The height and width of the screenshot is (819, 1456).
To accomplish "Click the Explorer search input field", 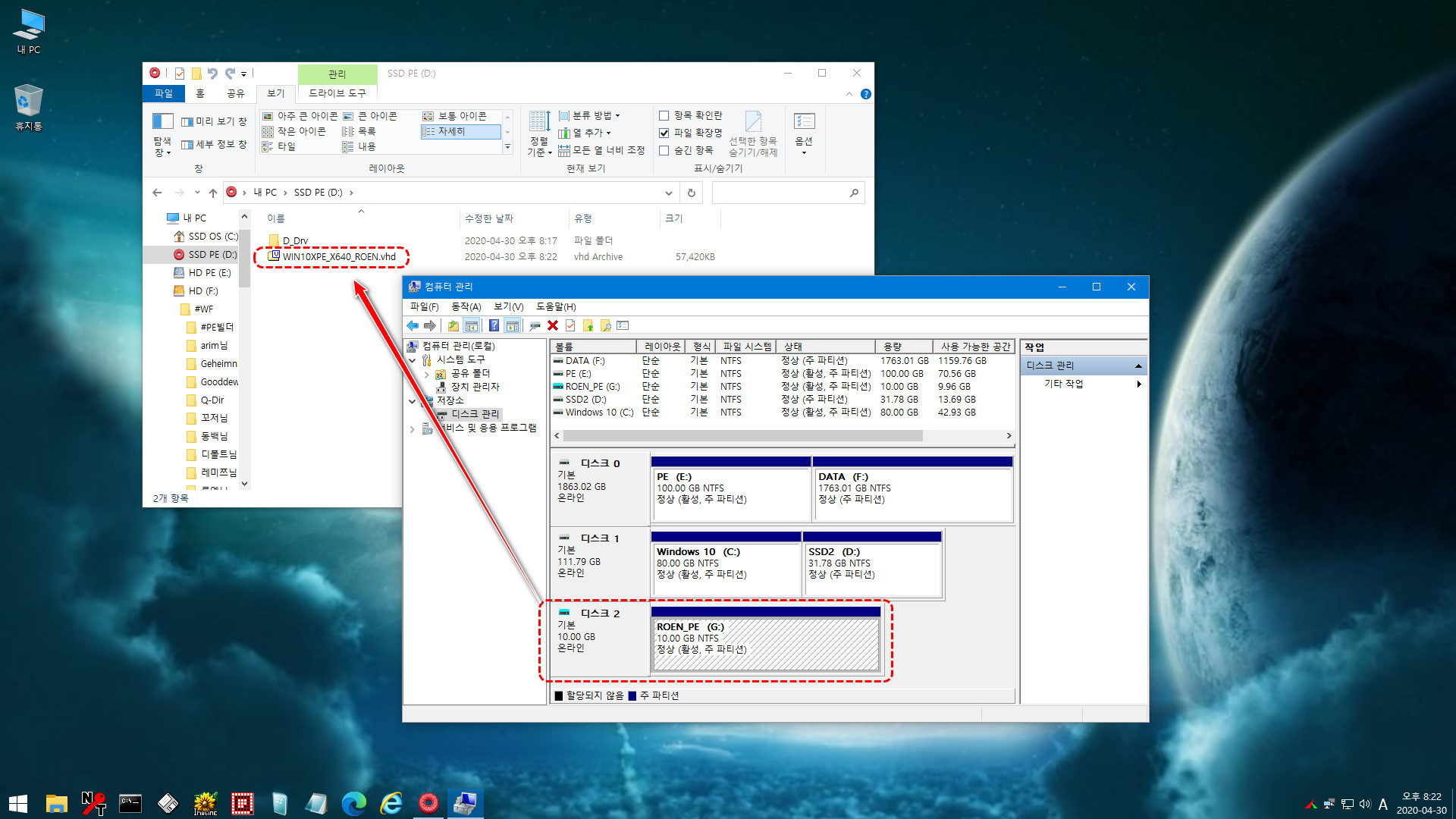I will (781, 193).
